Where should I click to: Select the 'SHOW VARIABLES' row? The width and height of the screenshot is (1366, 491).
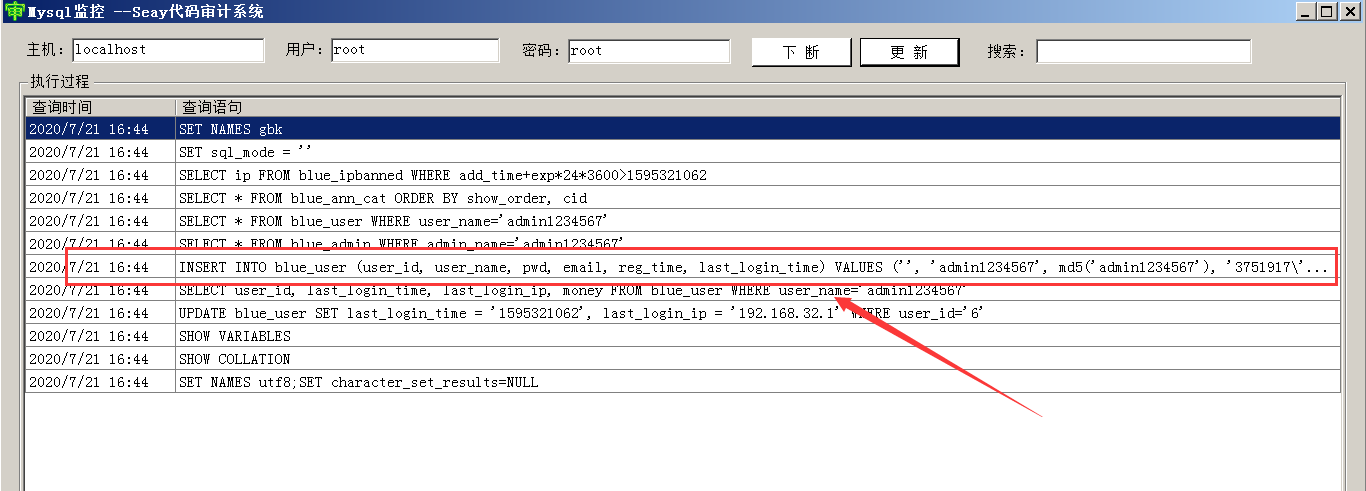point(683,336)
